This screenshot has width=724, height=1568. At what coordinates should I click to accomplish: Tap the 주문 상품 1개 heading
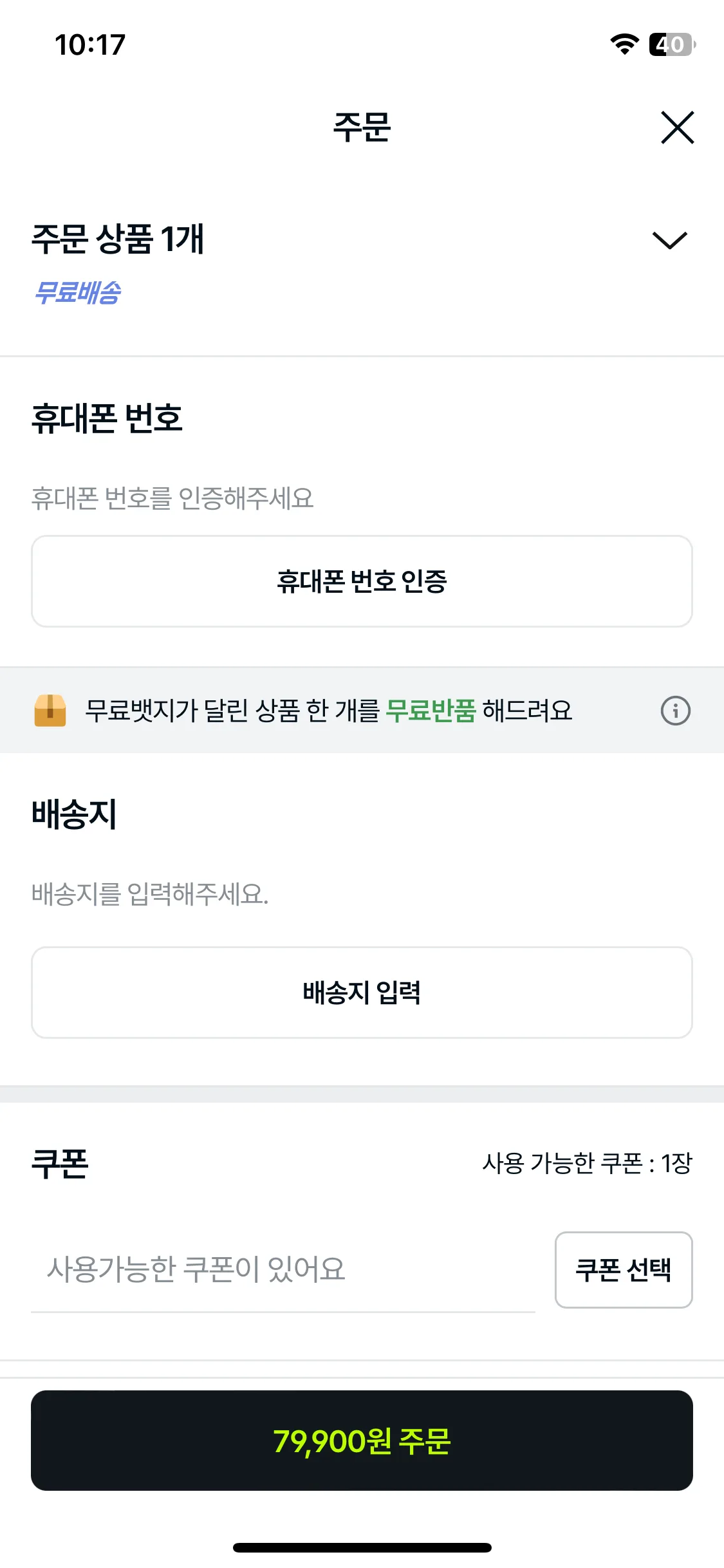pyautogui.click(x=118, y=239)
